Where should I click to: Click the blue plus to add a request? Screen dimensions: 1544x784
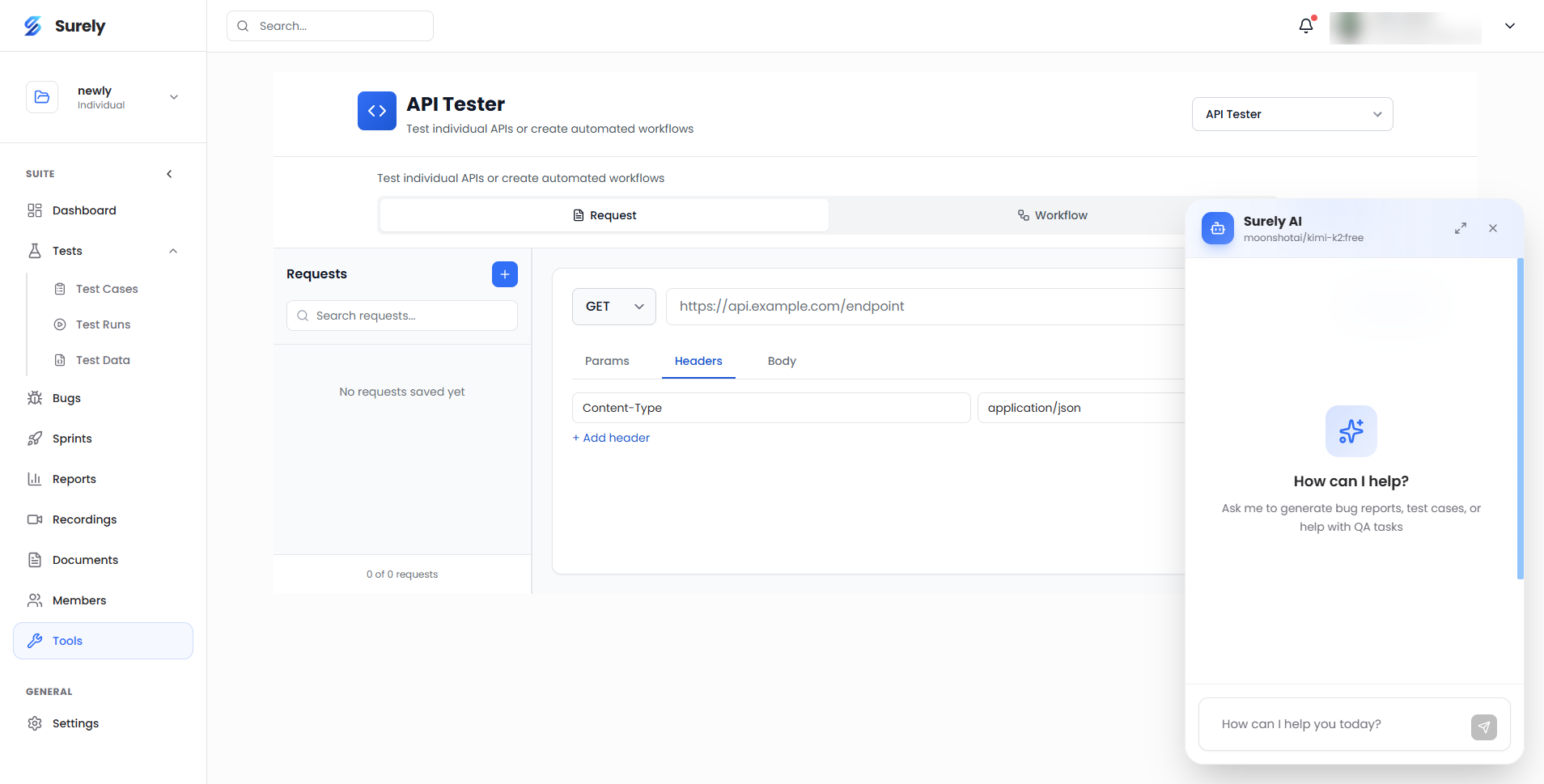click(x=504, y=273)
